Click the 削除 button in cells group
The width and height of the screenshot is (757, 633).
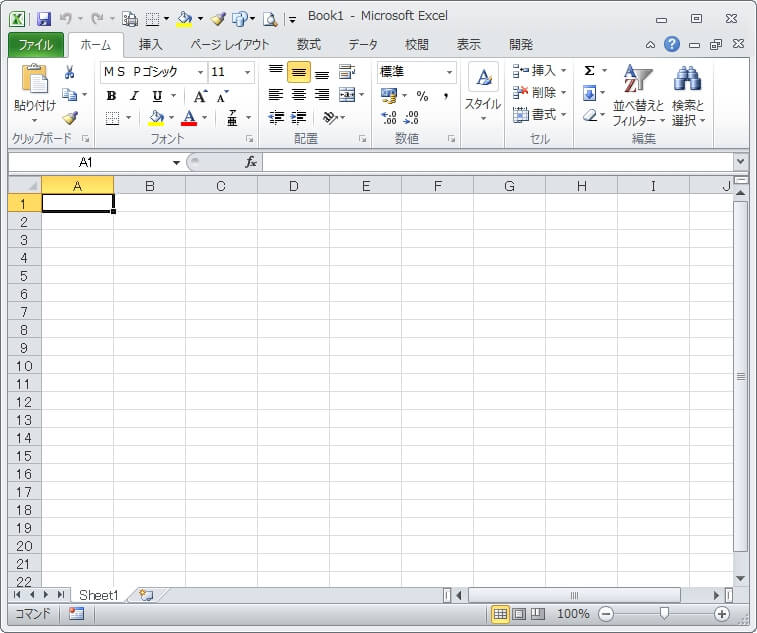coord(539,92)
